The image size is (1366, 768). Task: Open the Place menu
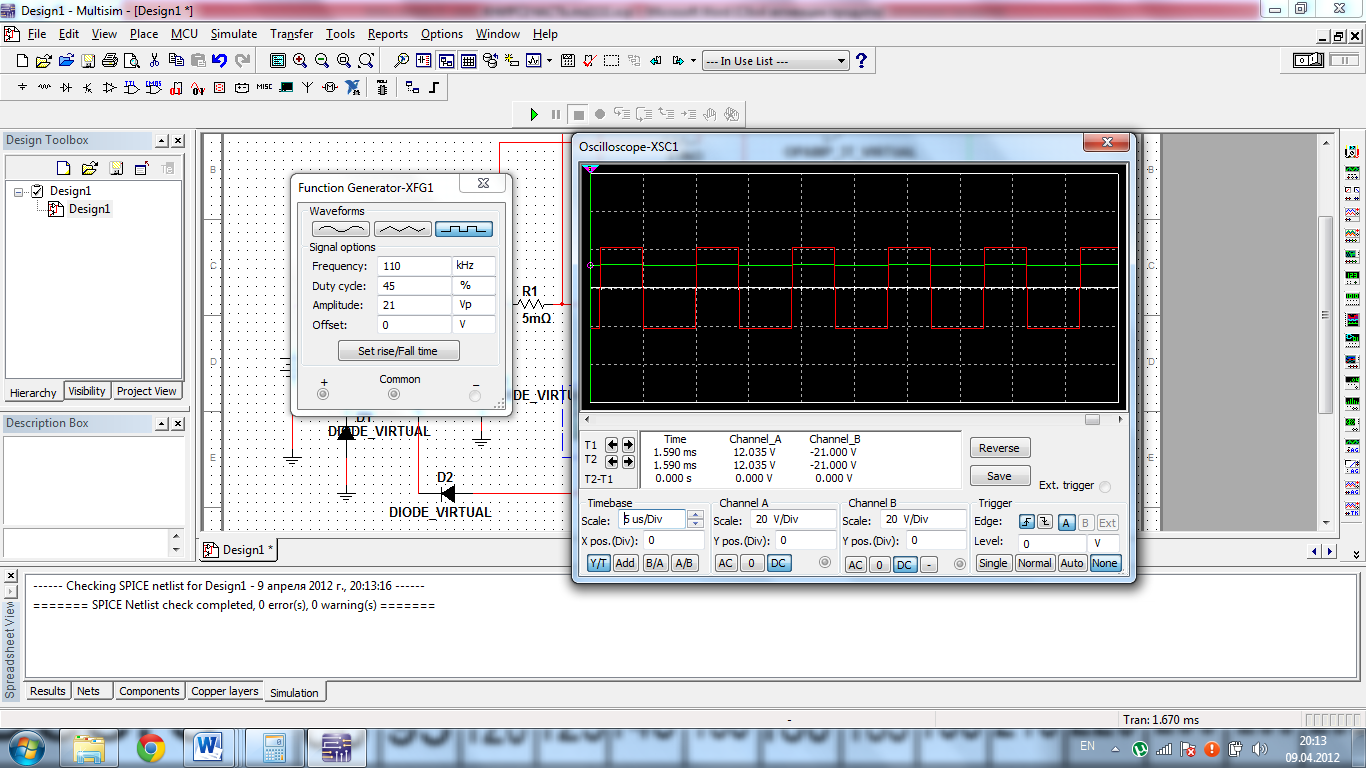click(144, 34)
